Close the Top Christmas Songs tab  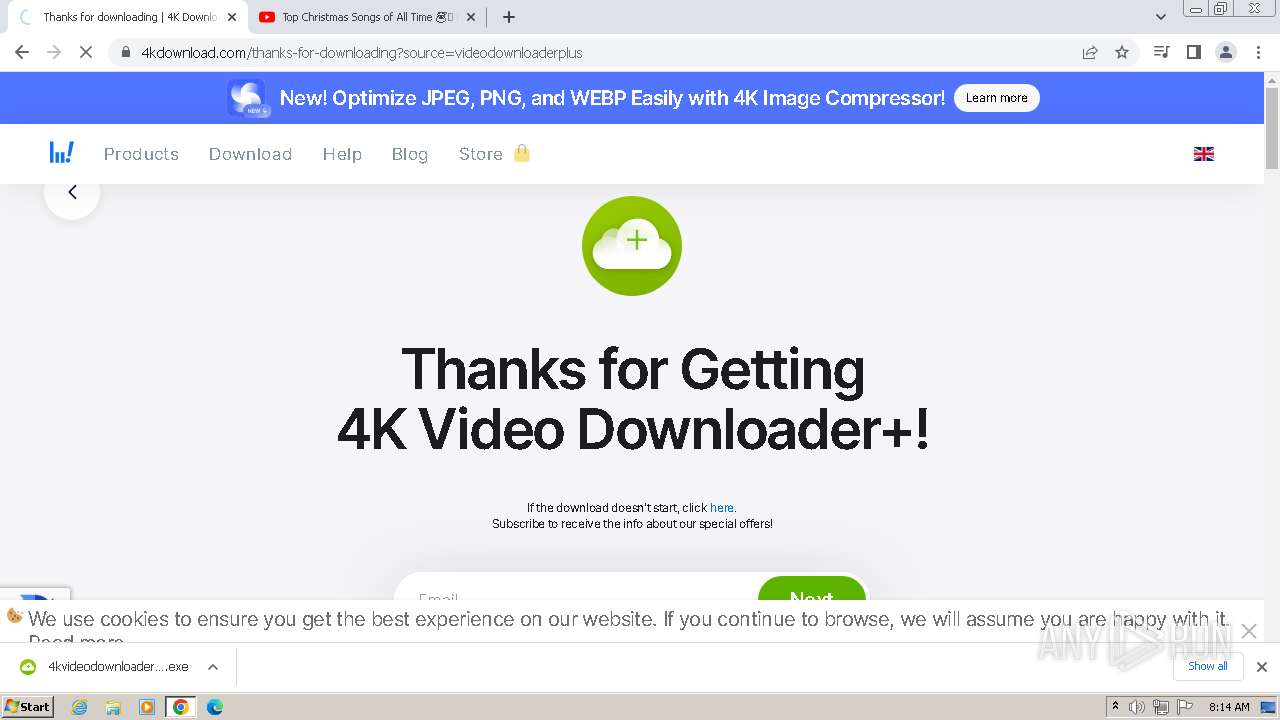(471, 17)
